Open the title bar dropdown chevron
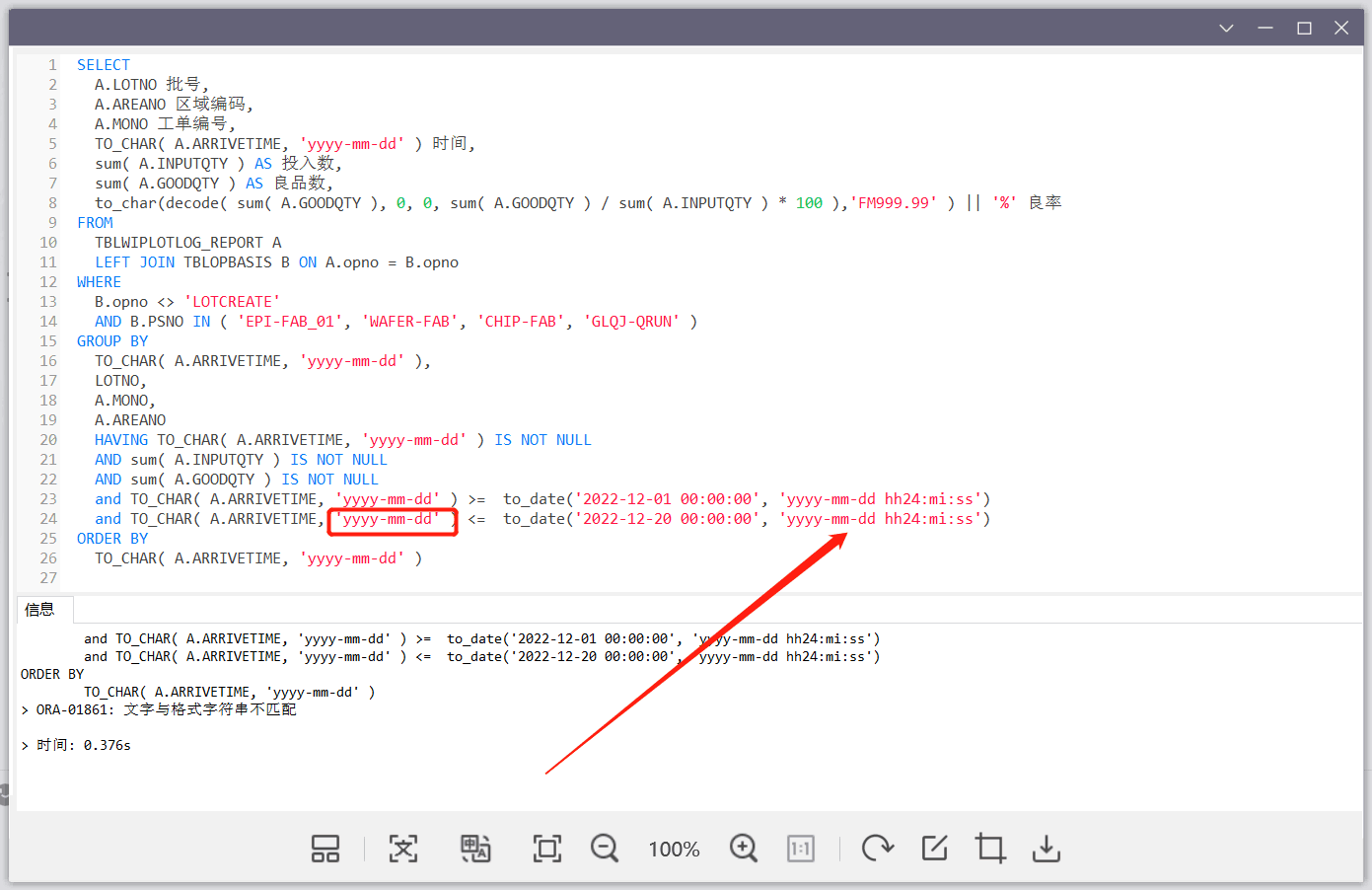1372x890 pixels. click(x=1227, y=28)
